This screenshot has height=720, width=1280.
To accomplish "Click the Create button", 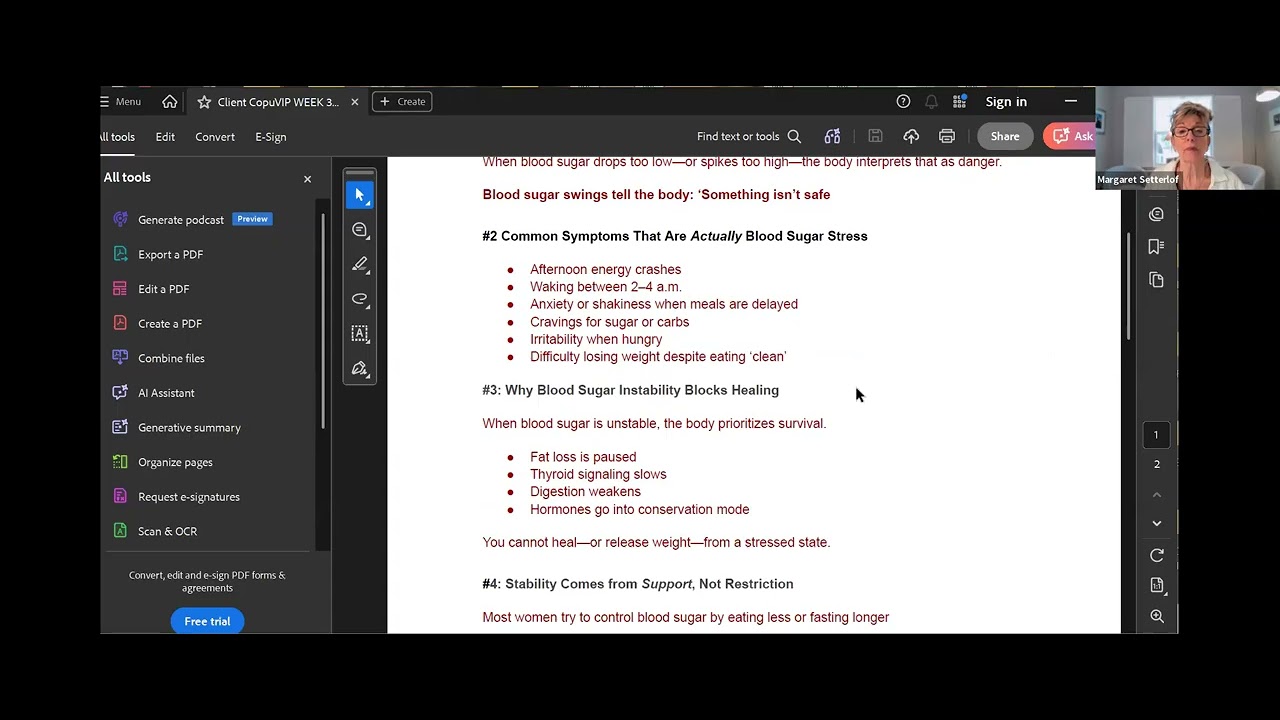I will (x=402, y=101).
